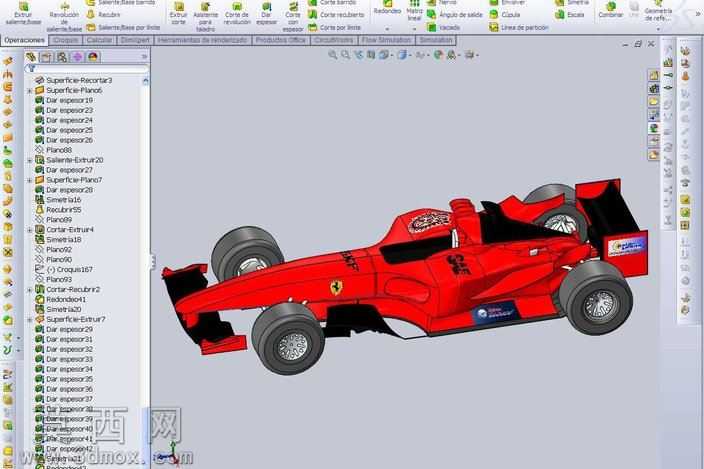Open Asistente para taladro
704x469 pixels.
click(205, 17)
